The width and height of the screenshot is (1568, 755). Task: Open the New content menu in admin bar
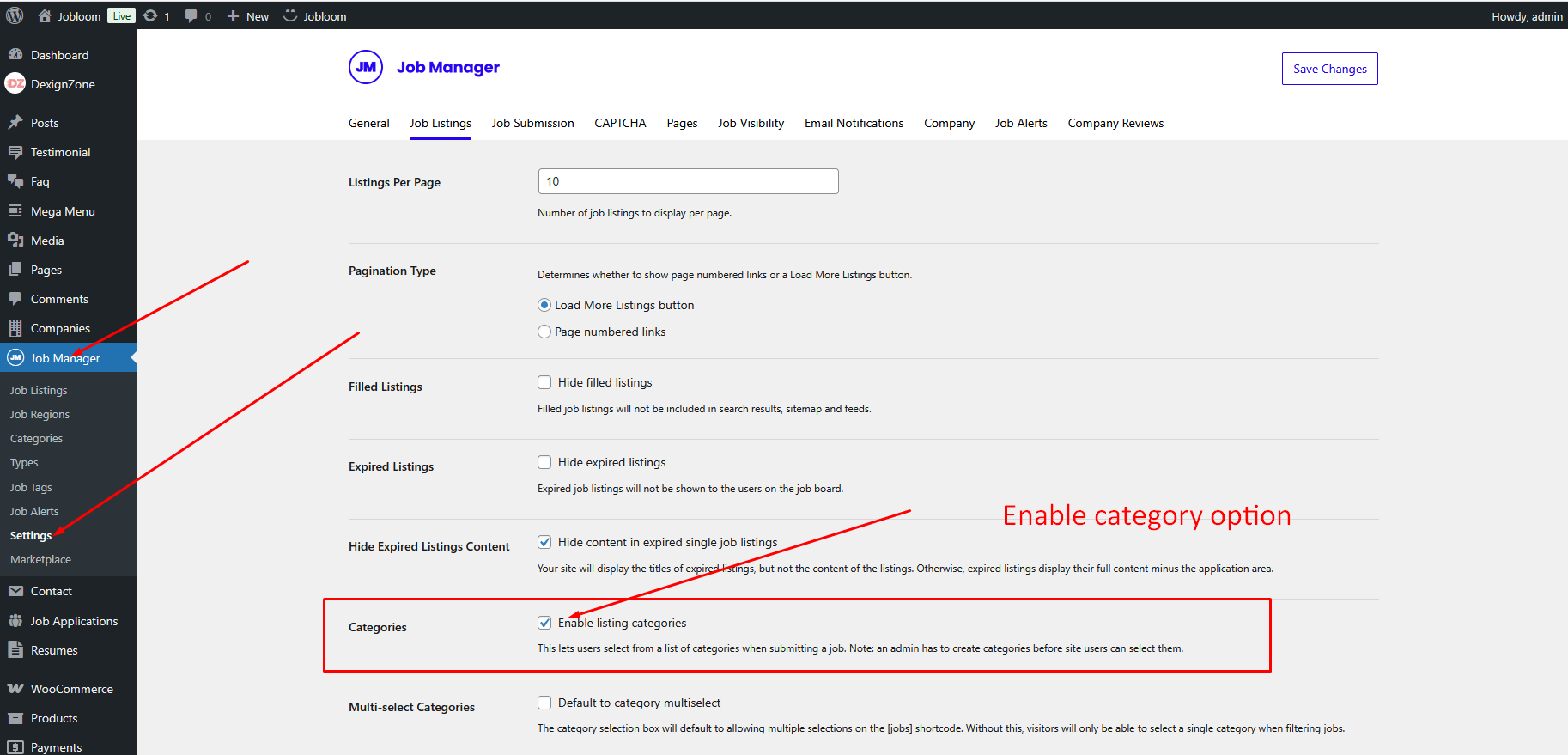248,16
